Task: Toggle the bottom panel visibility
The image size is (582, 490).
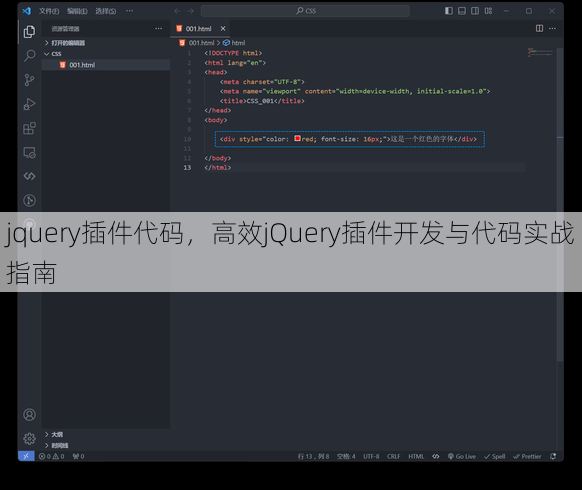Action: 462,11
